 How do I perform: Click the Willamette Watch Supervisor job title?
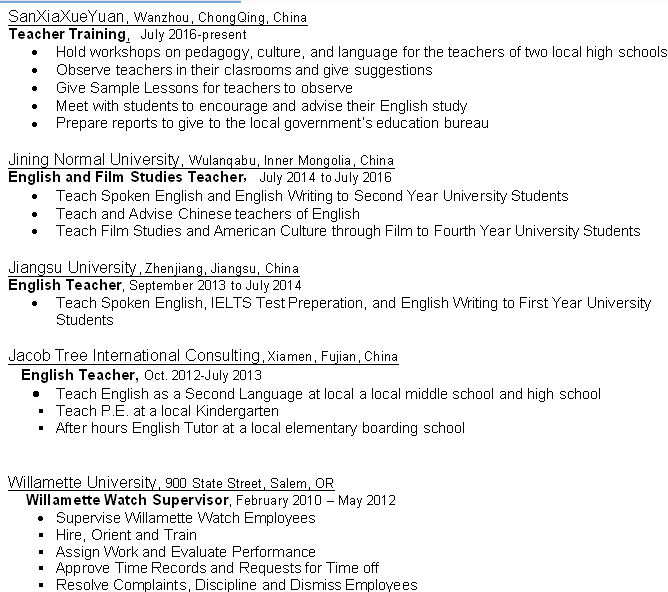(128, 500)
